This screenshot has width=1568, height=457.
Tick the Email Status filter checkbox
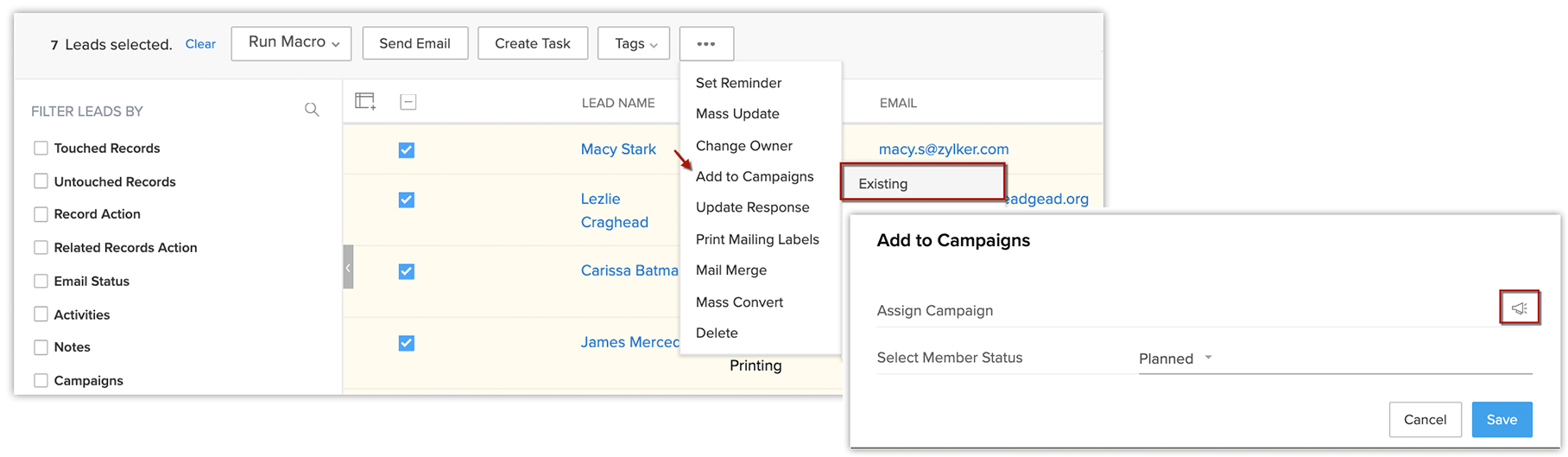click(41, 281)
